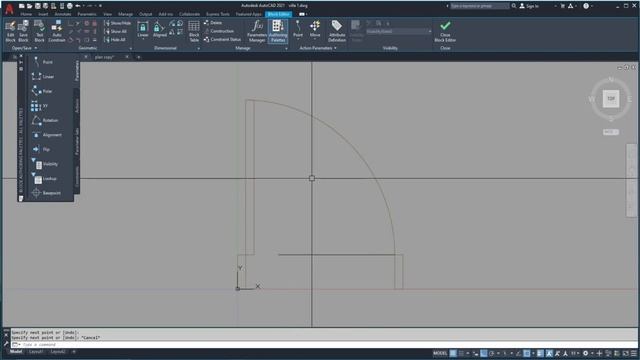Select the Alignment parameter in the palette

tap(47, 135)
